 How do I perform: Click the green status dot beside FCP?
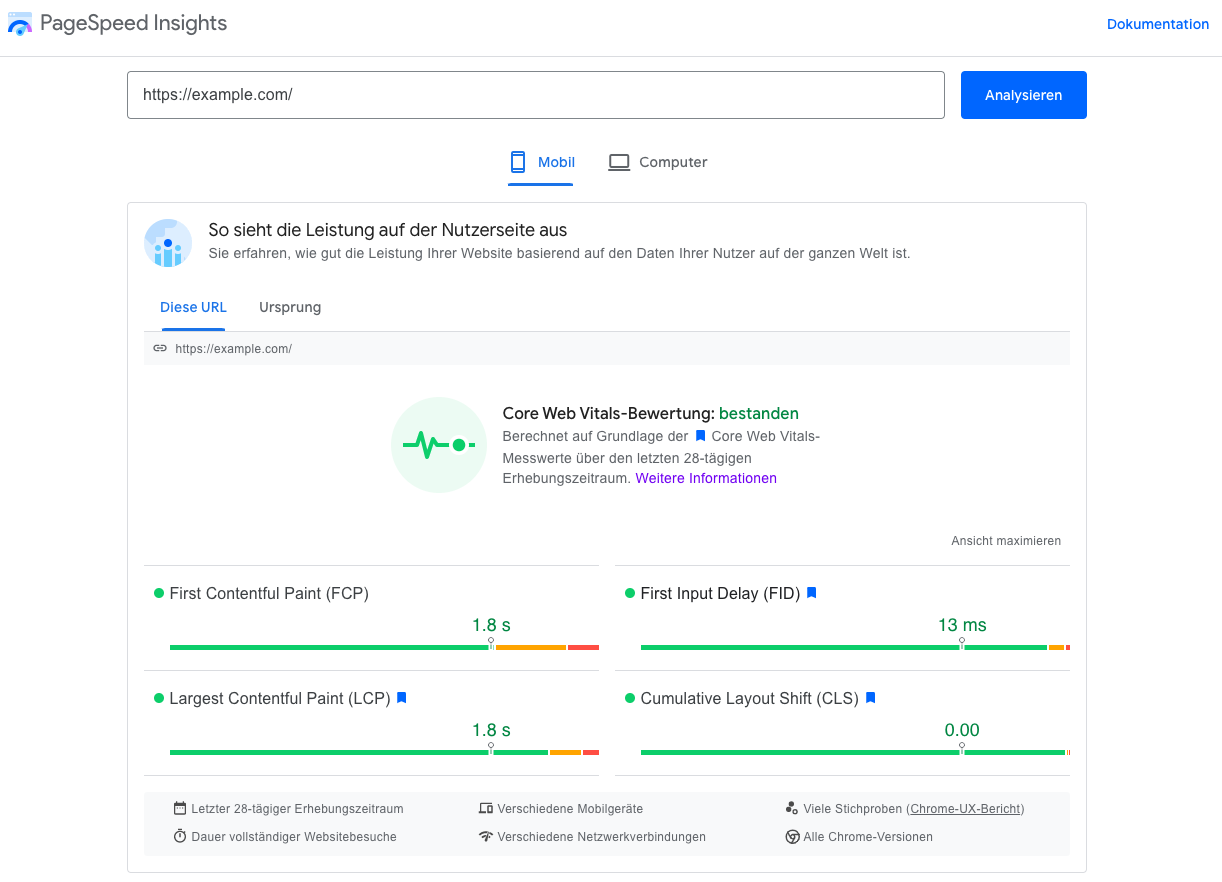[x=158, y=593]
